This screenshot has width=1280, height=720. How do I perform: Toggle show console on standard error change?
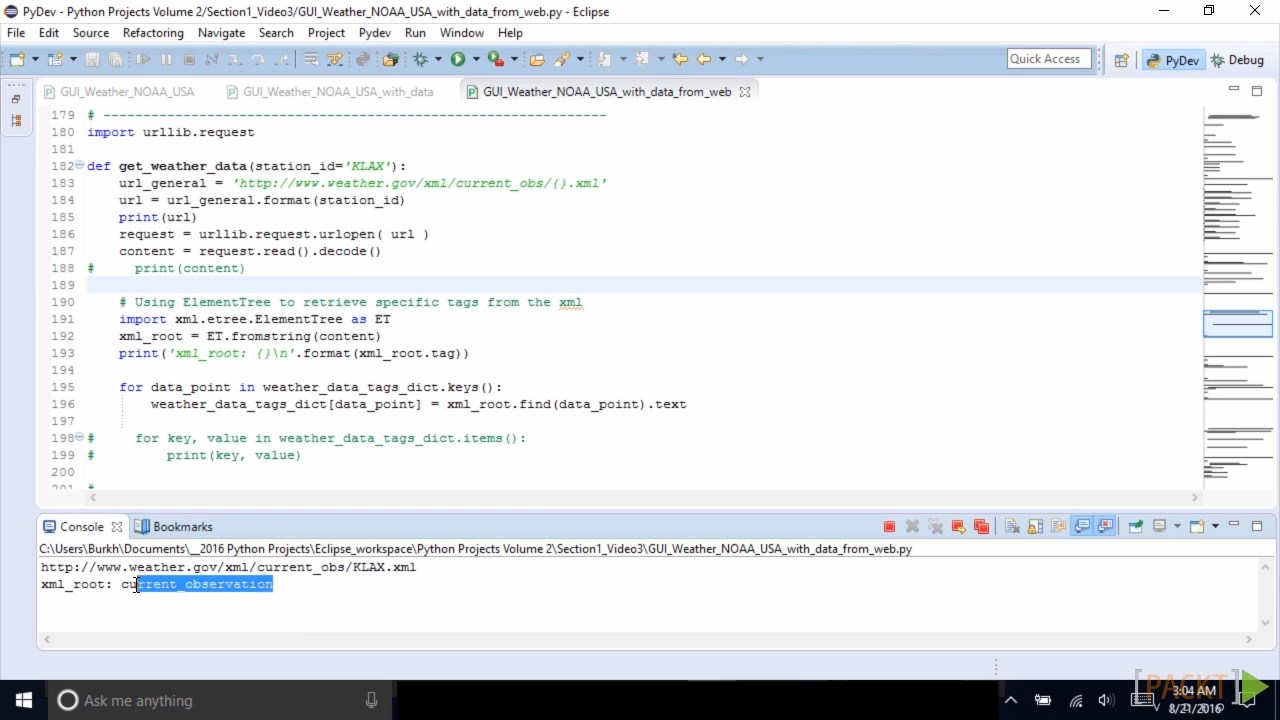pos(1105,526)
